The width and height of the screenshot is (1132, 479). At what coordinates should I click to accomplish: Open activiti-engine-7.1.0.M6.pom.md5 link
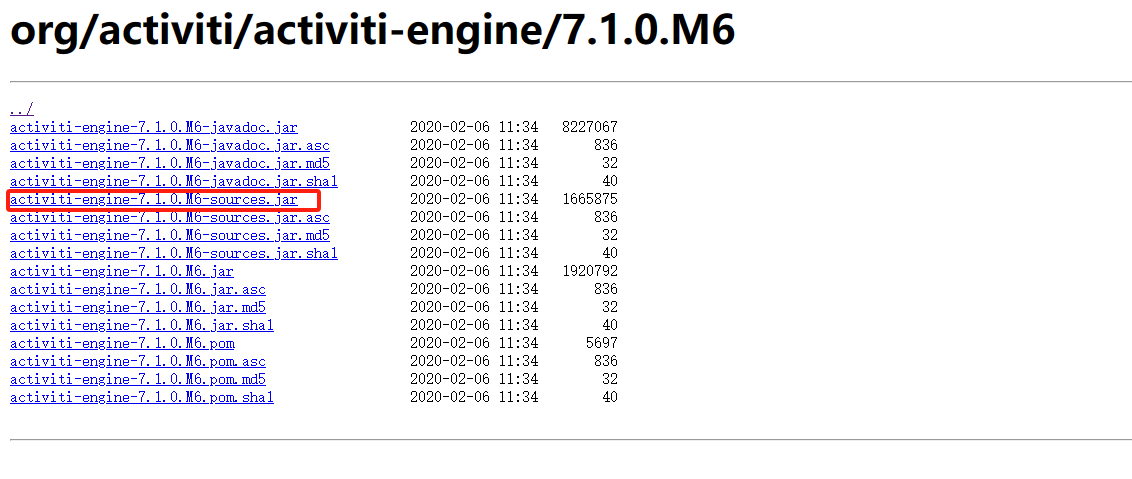pos(138,379)
